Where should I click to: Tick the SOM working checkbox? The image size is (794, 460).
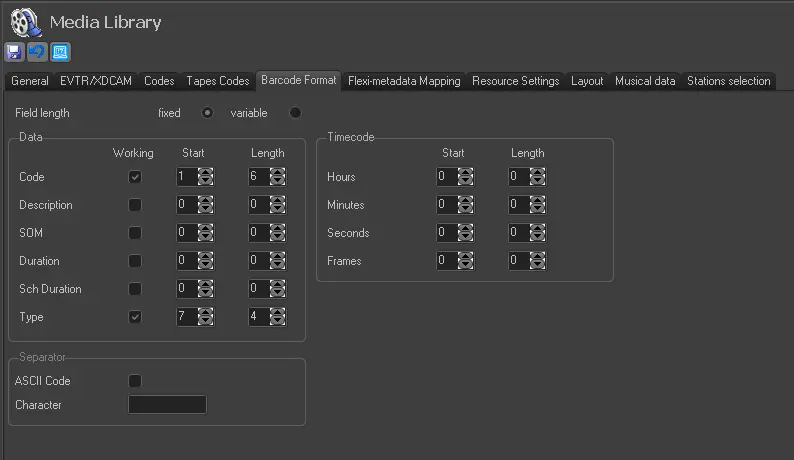(135, 233)
